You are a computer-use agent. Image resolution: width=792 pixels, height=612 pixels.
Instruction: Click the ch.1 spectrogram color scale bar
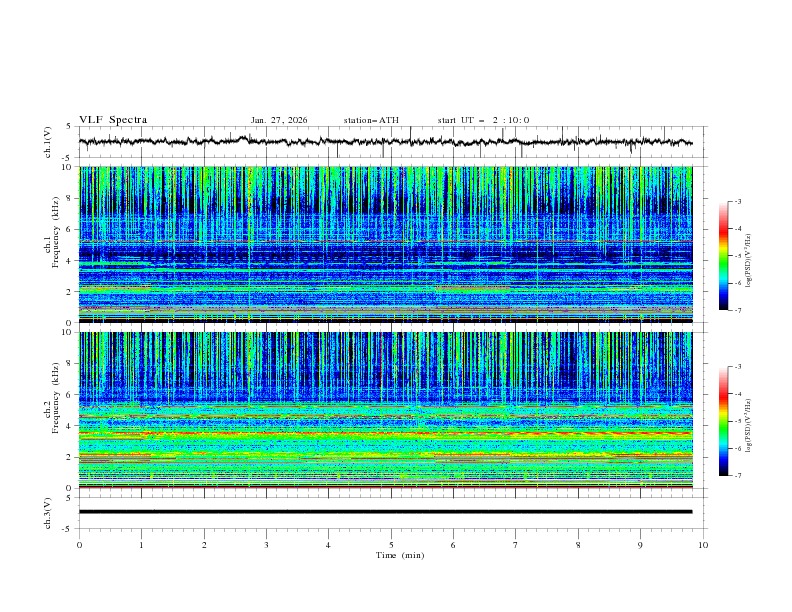click(x=723, y=255)
